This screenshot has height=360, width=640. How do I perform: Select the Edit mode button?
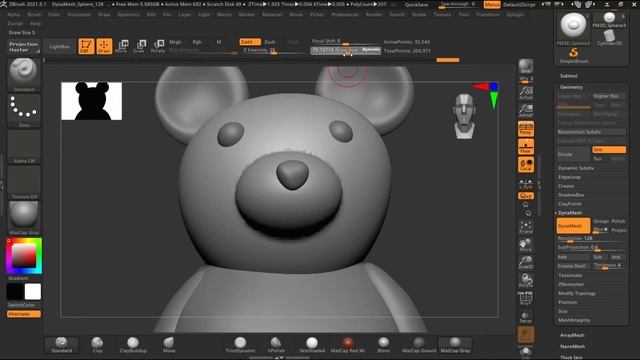click(86, 47)
